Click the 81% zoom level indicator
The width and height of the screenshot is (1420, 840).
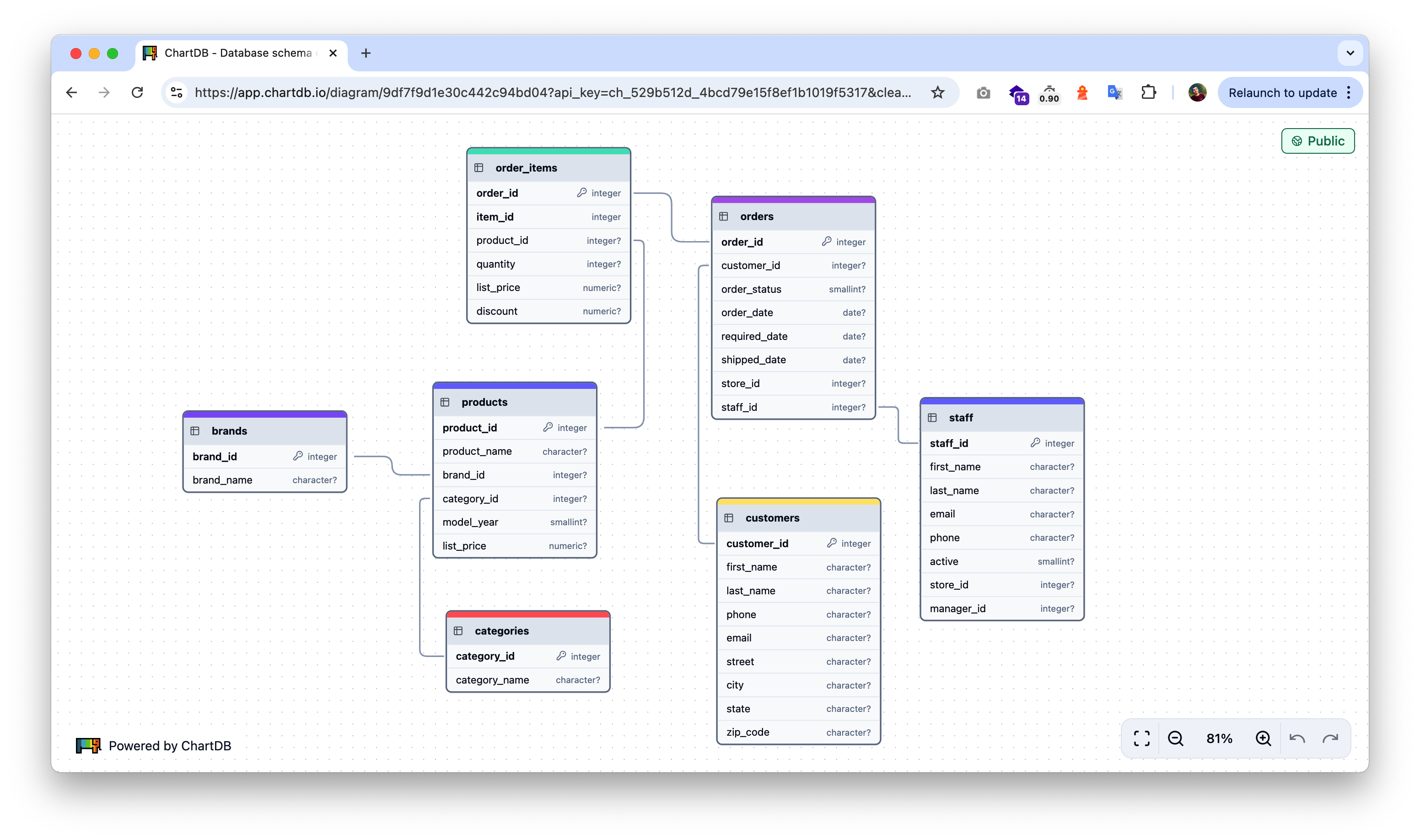click(1219, 738)
